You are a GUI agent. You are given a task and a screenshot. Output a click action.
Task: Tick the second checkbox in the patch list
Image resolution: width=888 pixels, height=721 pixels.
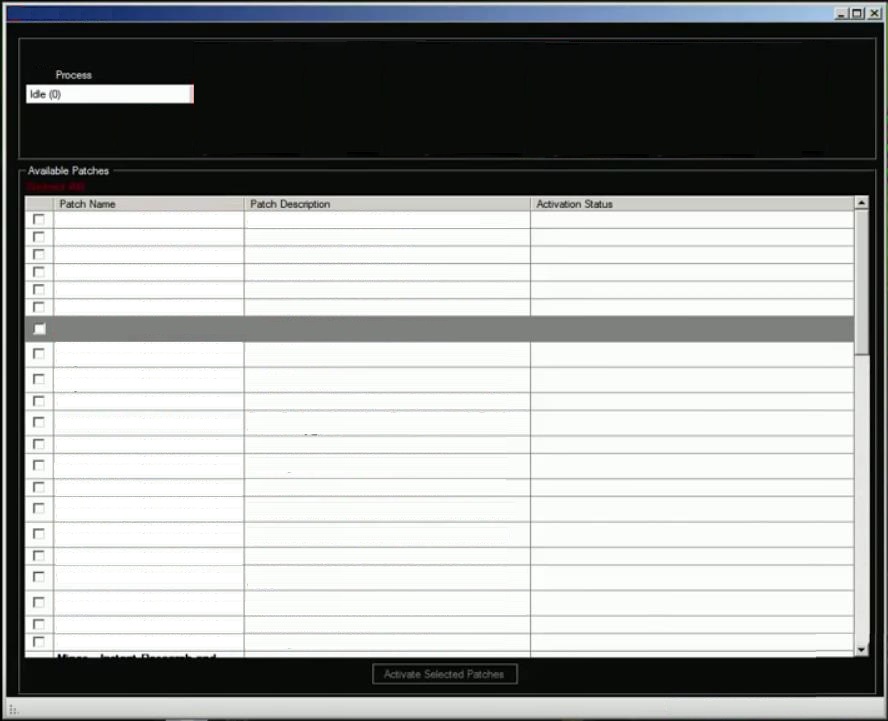[x=39, y=237]
